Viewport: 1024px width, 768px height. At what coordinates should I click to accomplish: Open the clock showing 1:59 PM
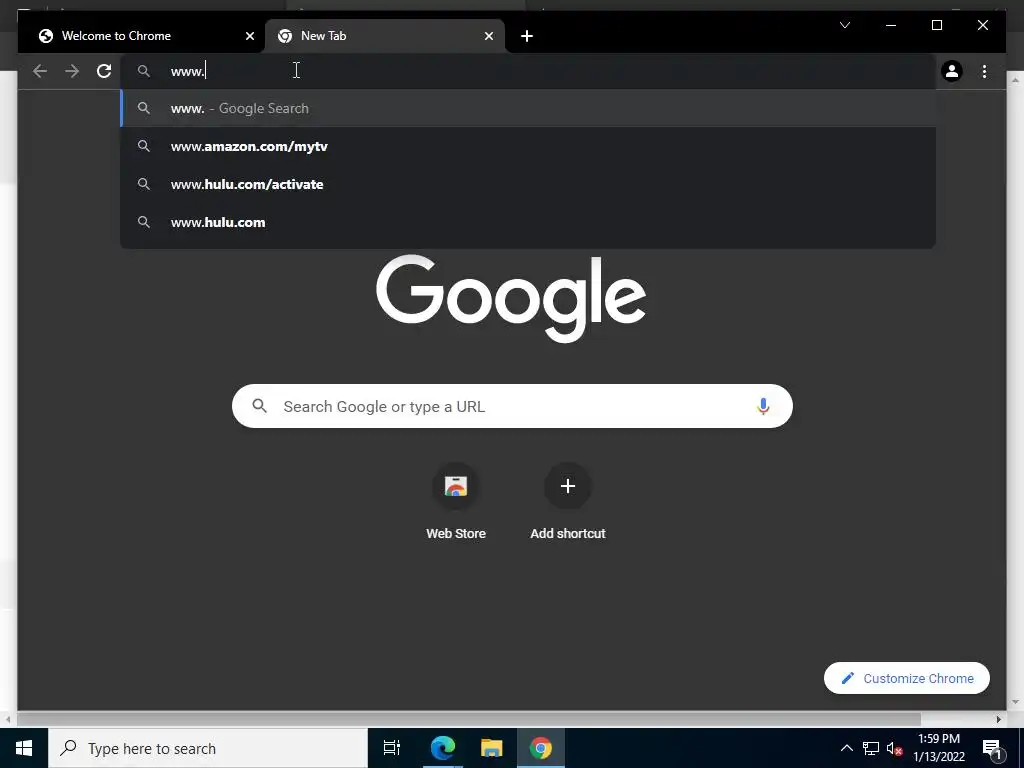(939, 748)
